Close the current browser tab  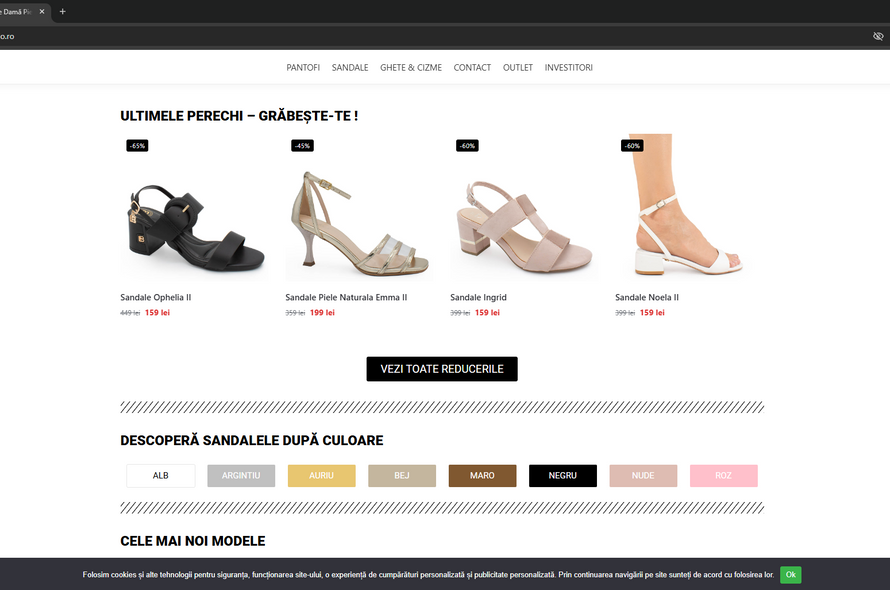point(42,11)
